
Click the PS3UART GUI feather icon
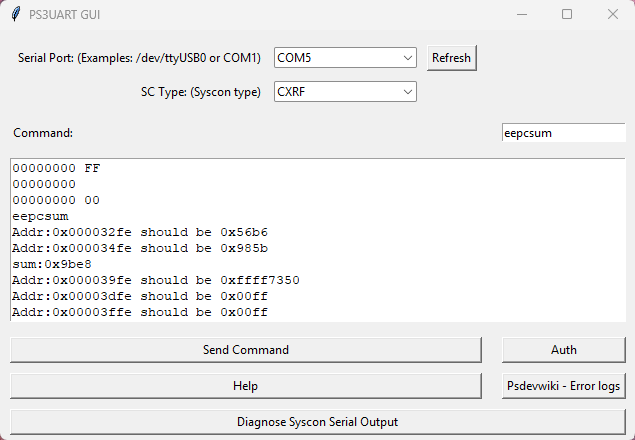click(x=14, y=14)
